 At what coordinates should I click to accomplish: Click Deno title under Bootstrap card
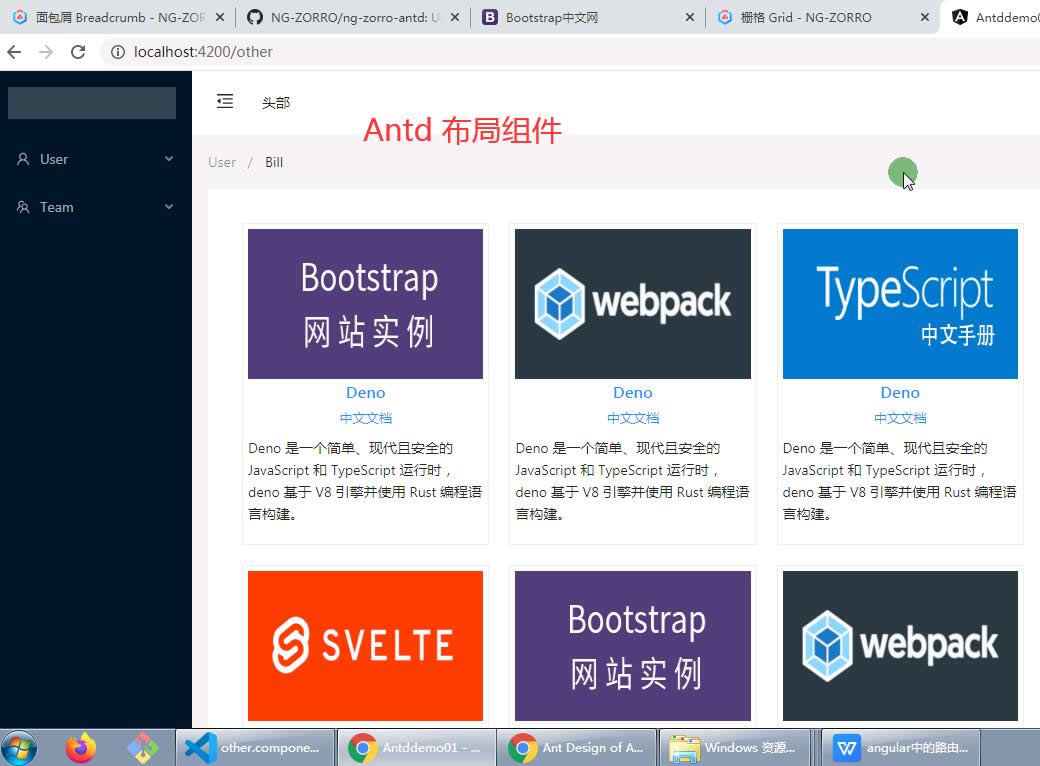(x=365, y=393)
